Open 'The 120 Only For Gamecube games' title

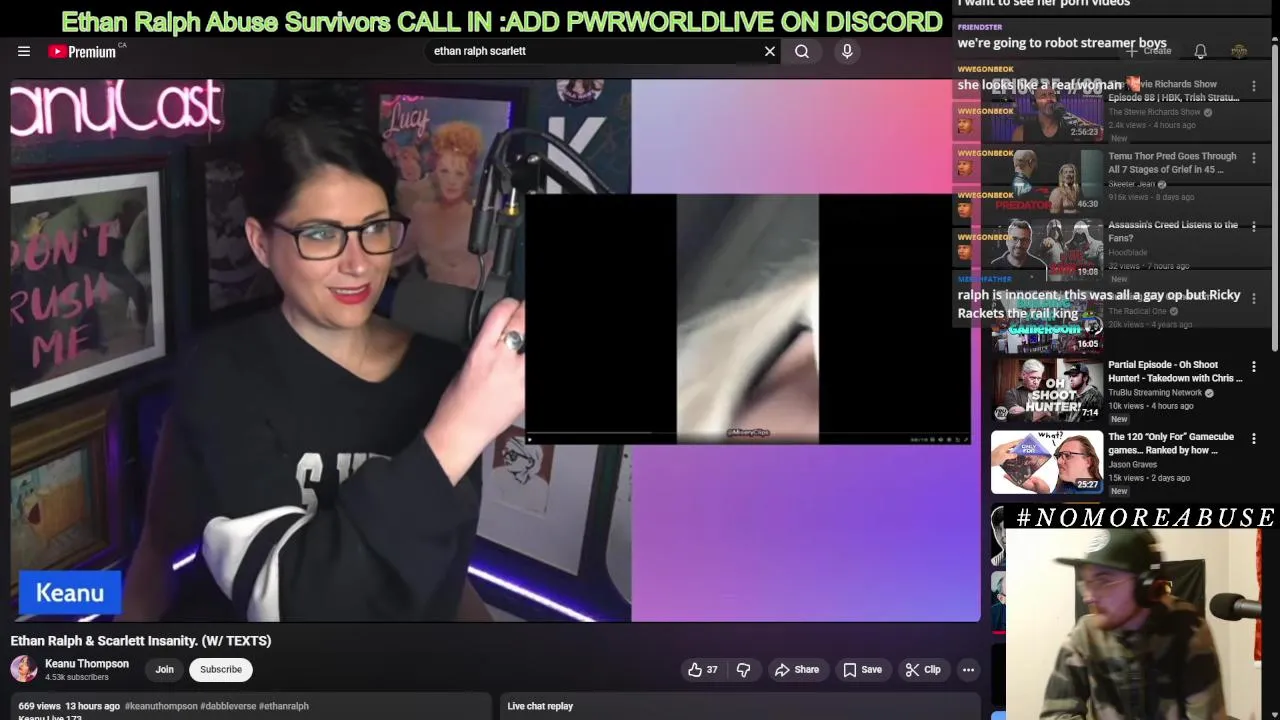(1171, 443)
